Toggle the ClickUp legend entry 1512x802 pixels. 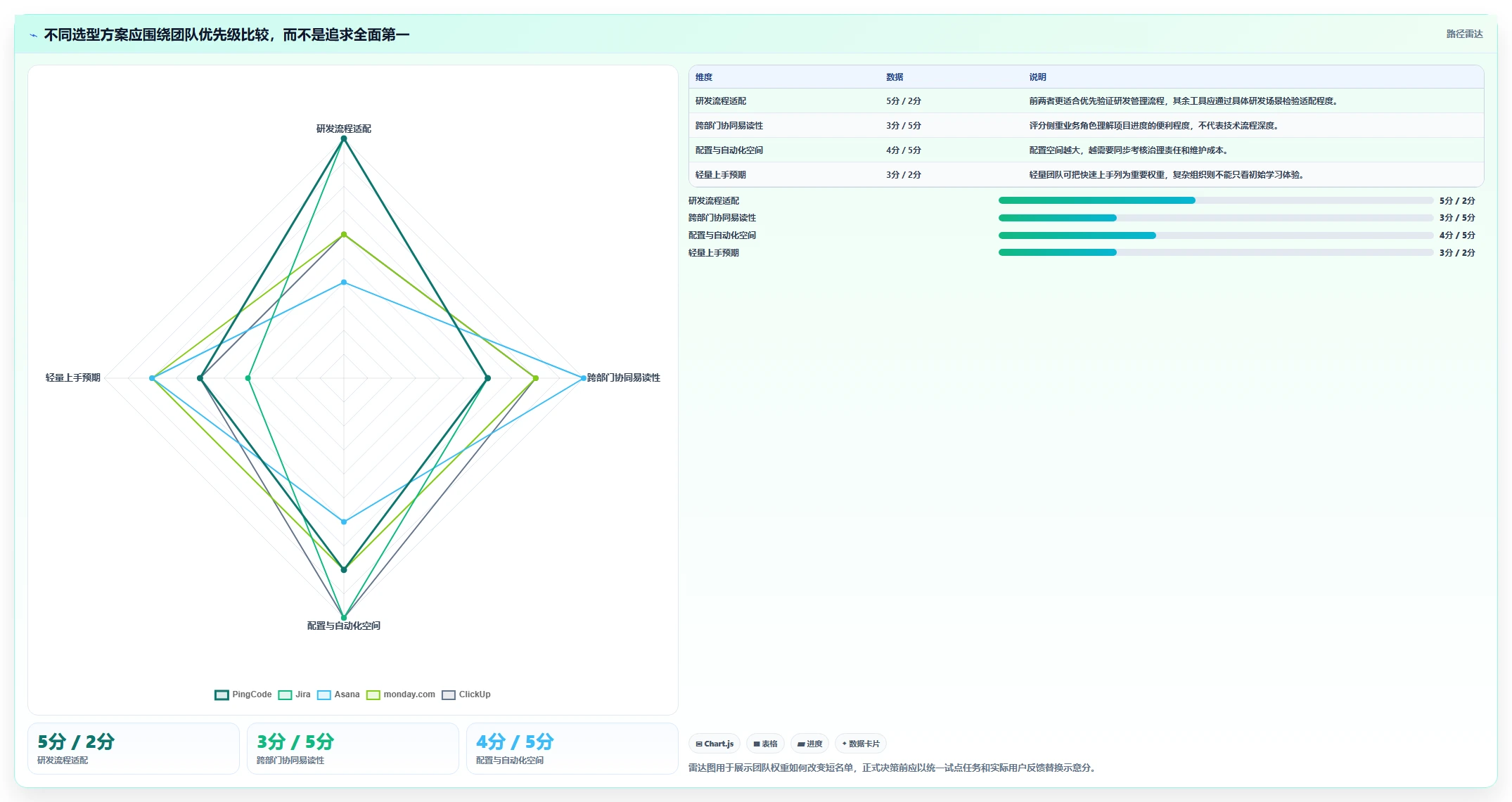[466, 694]
